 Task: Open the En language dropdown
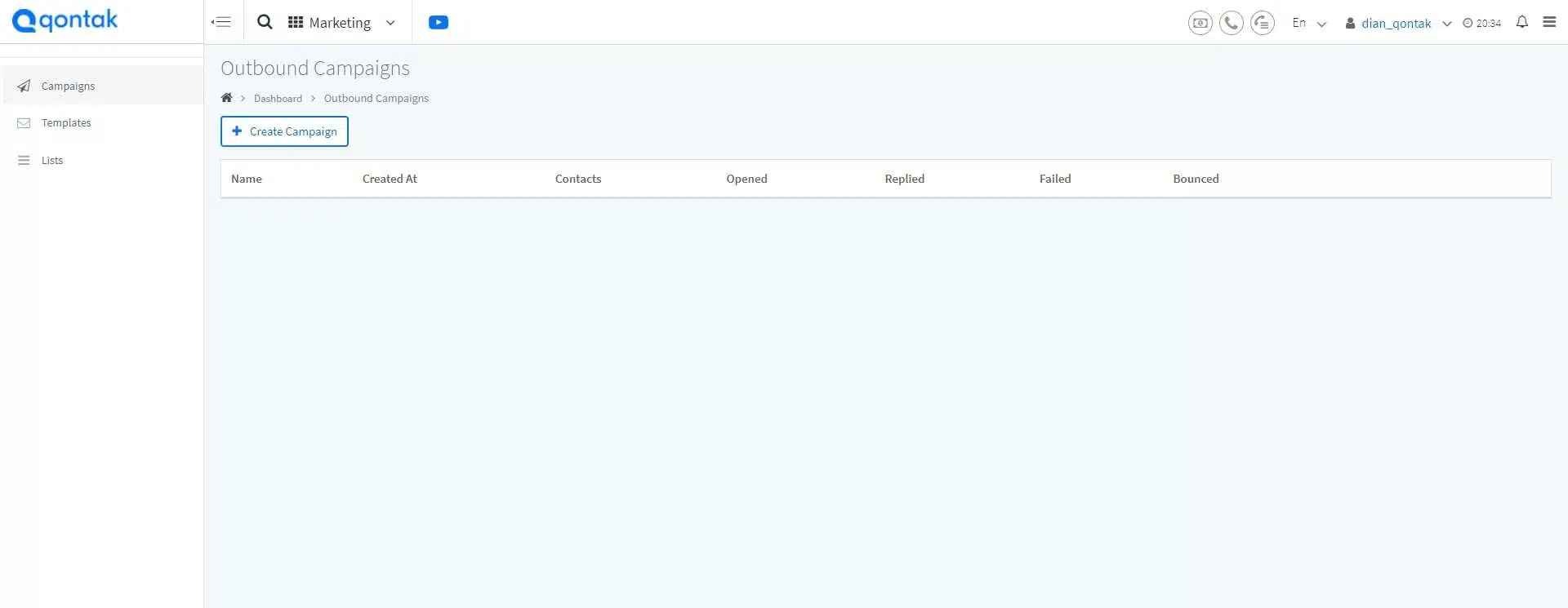click(1309, 23)
